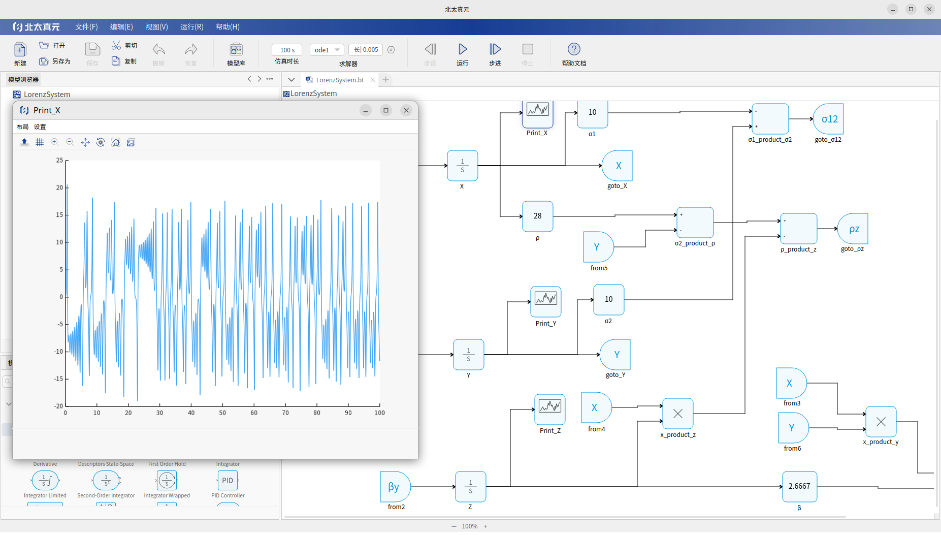Click the cut scissors icon

(x=117, y=45)
